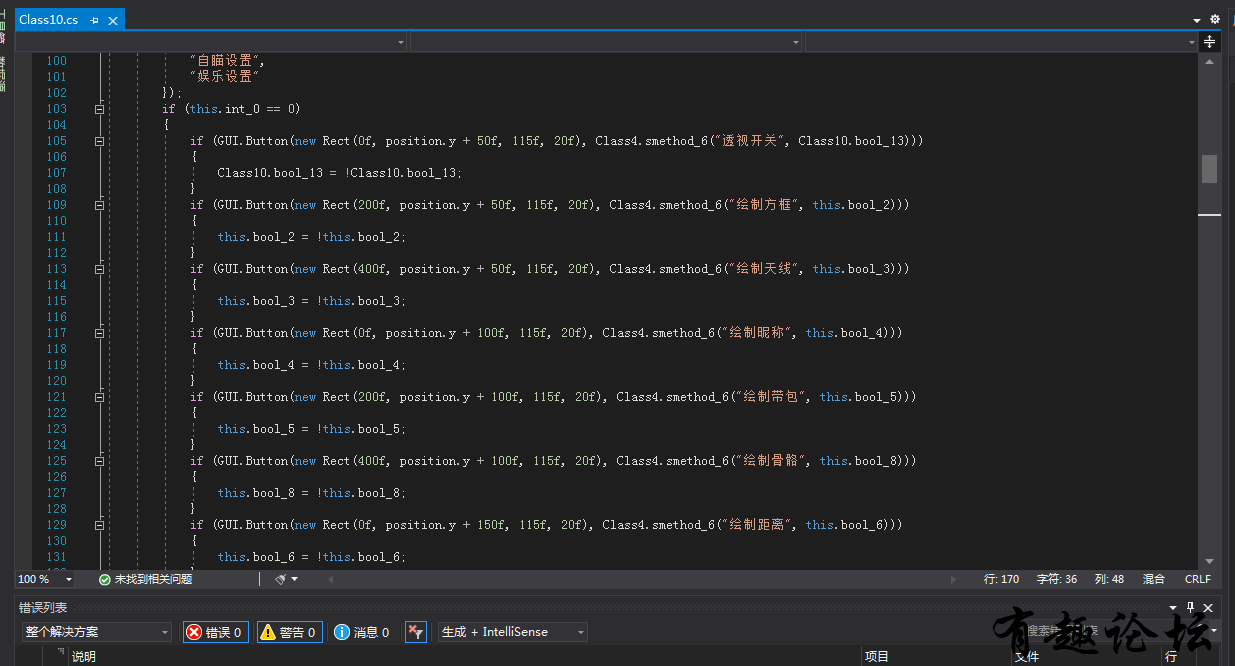The width and height of the screenshot is (1235, 666).
Task: Collapse the code block at line 103
Action: coord(99,109)
